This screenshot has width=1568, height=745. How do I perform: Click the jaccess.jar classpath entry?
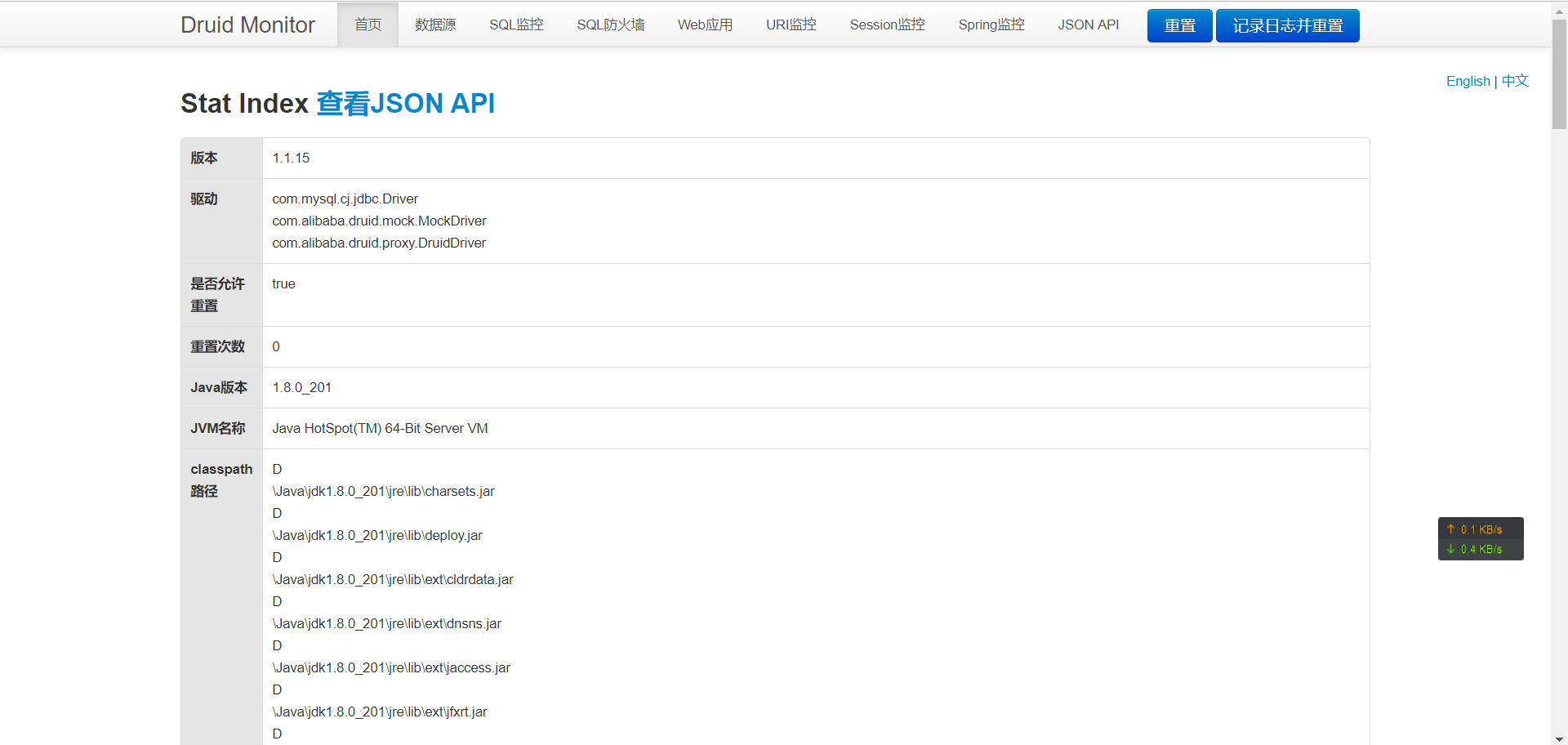[x=391, y=667]
